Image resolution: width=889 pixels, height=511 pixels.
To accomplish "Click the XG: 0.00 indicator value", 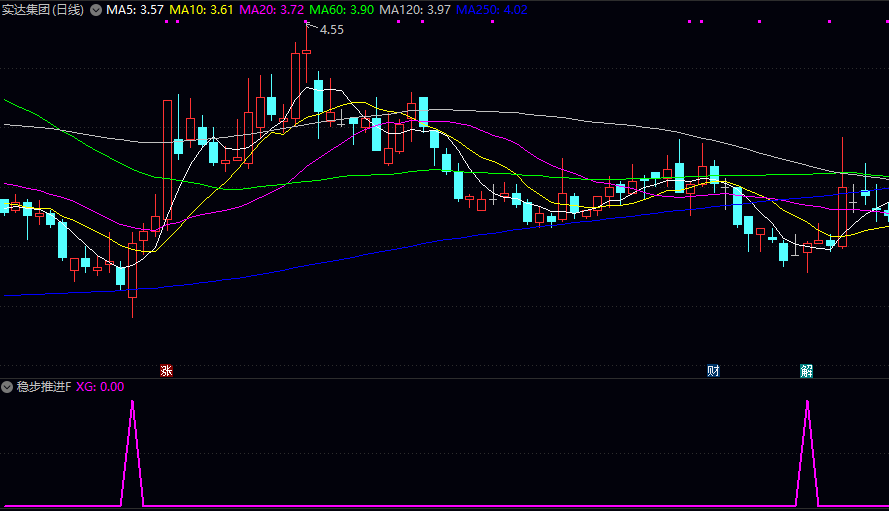I will click(x=100, y=387).
